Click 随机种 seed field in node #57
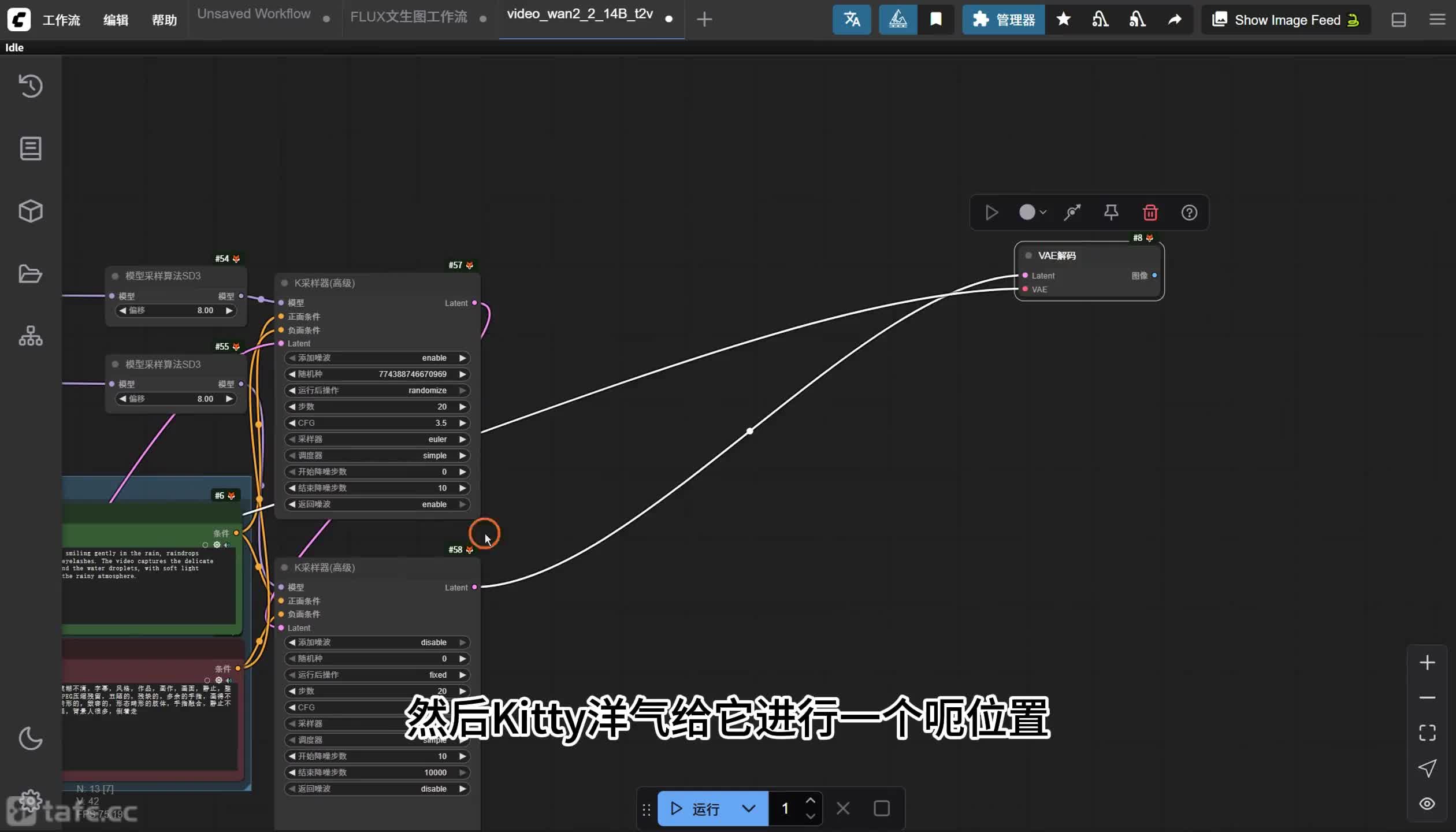Screen dimensions: 1456x832 (x=377, y=374)
